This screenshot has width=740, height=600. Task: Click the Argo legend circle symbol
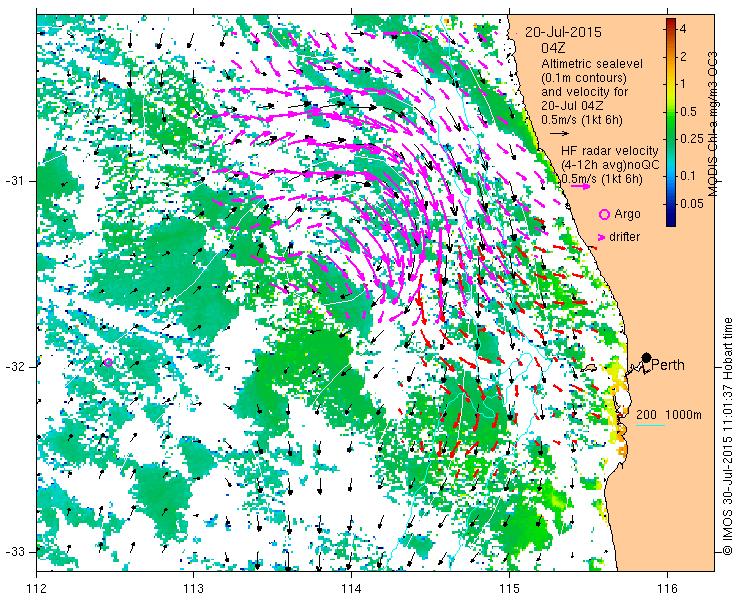[604, 214]
